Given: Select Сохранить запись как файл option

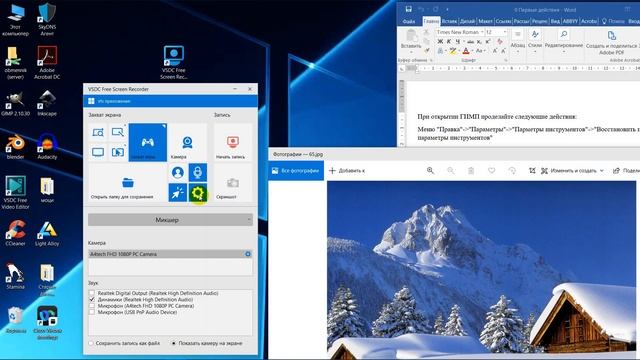Looking at the screenshot, I should click(91, 343).
